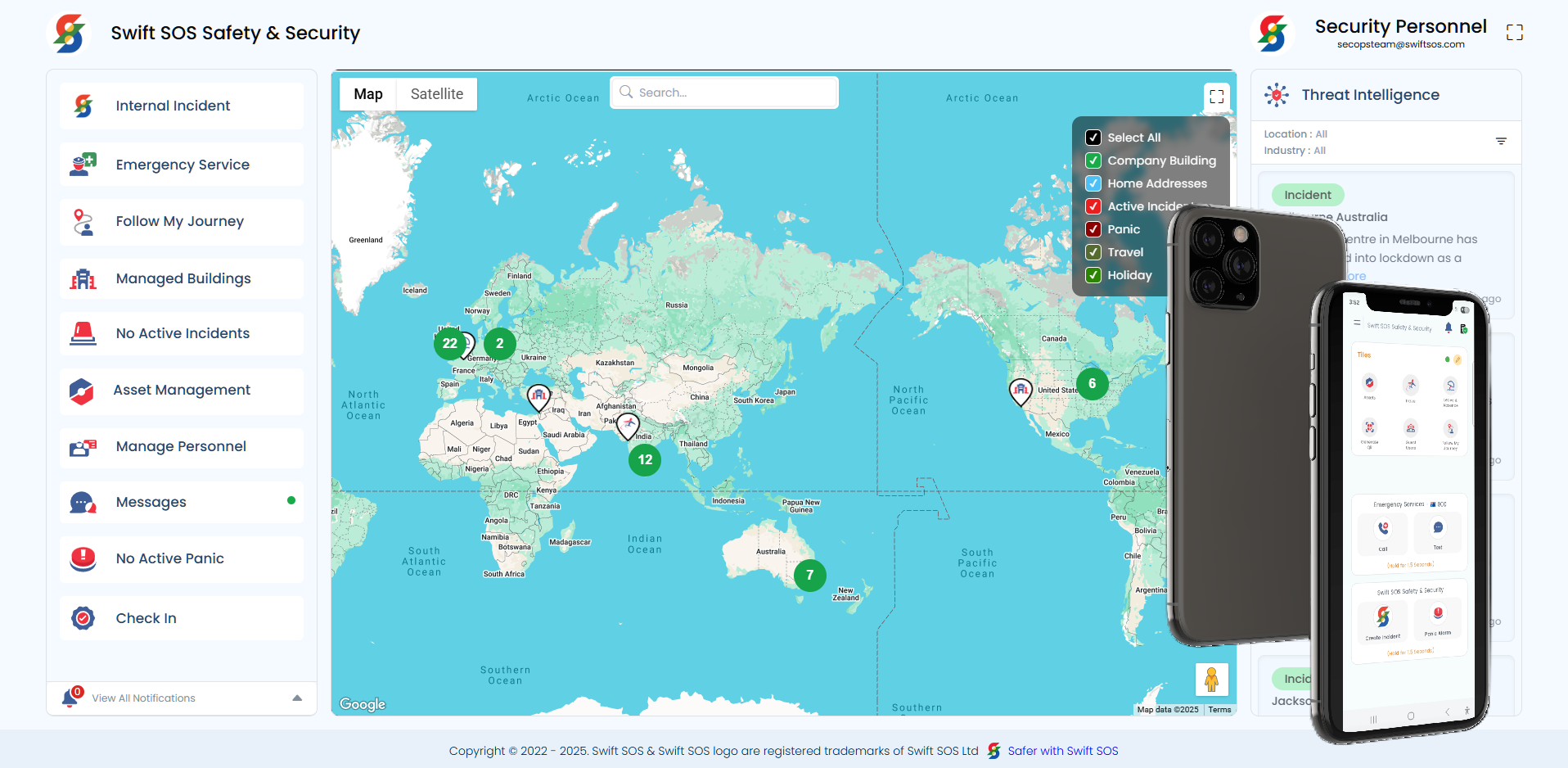Open the Manage Personnel label
The image size is (1568, 768).
click(181, 447)
